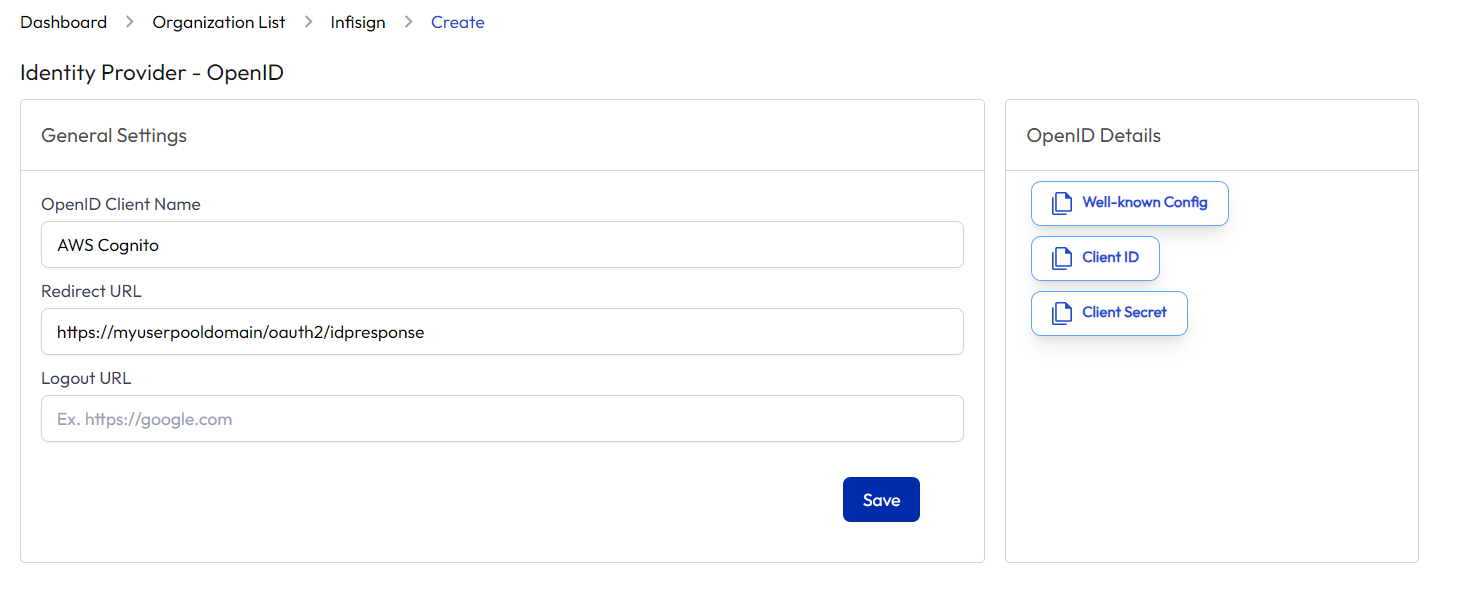Focus the OpenID Client Name field
Screen dimensions: 1478x615
tap(502, 245)
